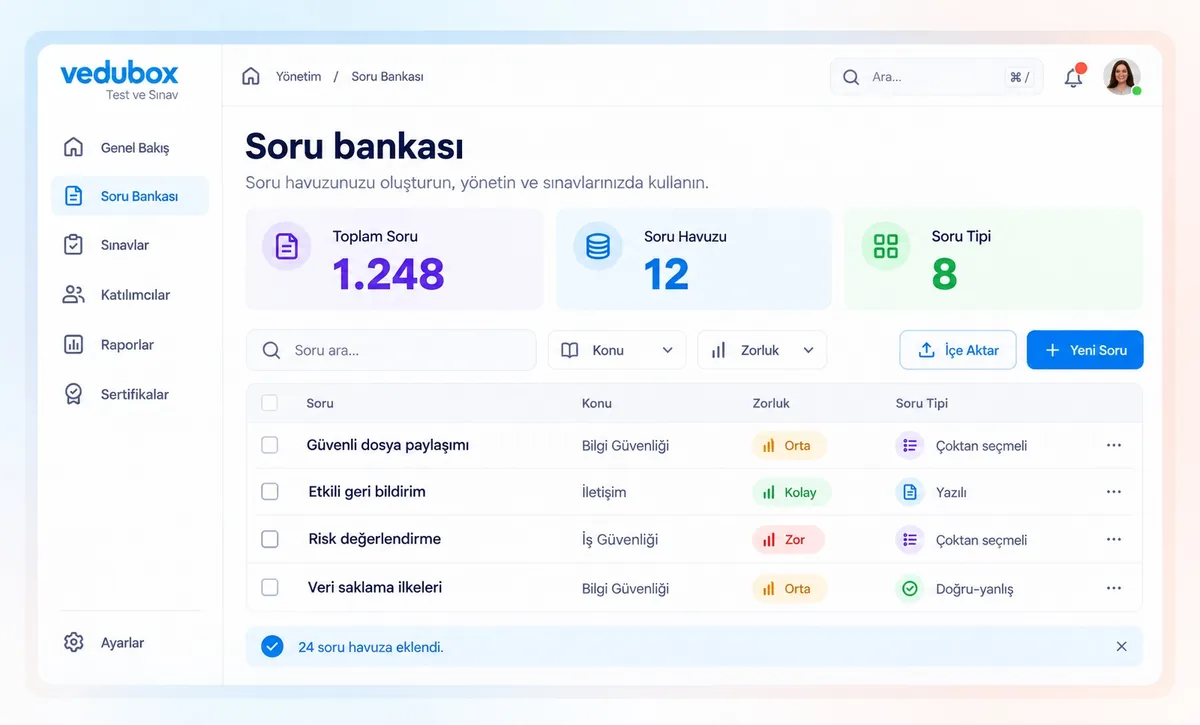Image resolution: width=1200 pixels, height=725 pixels.
Task: Open more options for Risk değerlendirme
Action: point(1114,540)
